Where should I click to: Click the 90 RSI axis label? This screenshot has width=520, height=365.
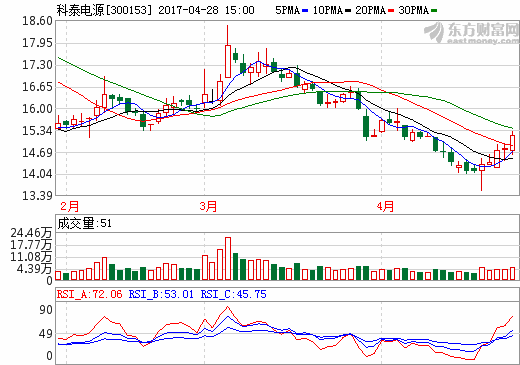(x=46, y=310)
